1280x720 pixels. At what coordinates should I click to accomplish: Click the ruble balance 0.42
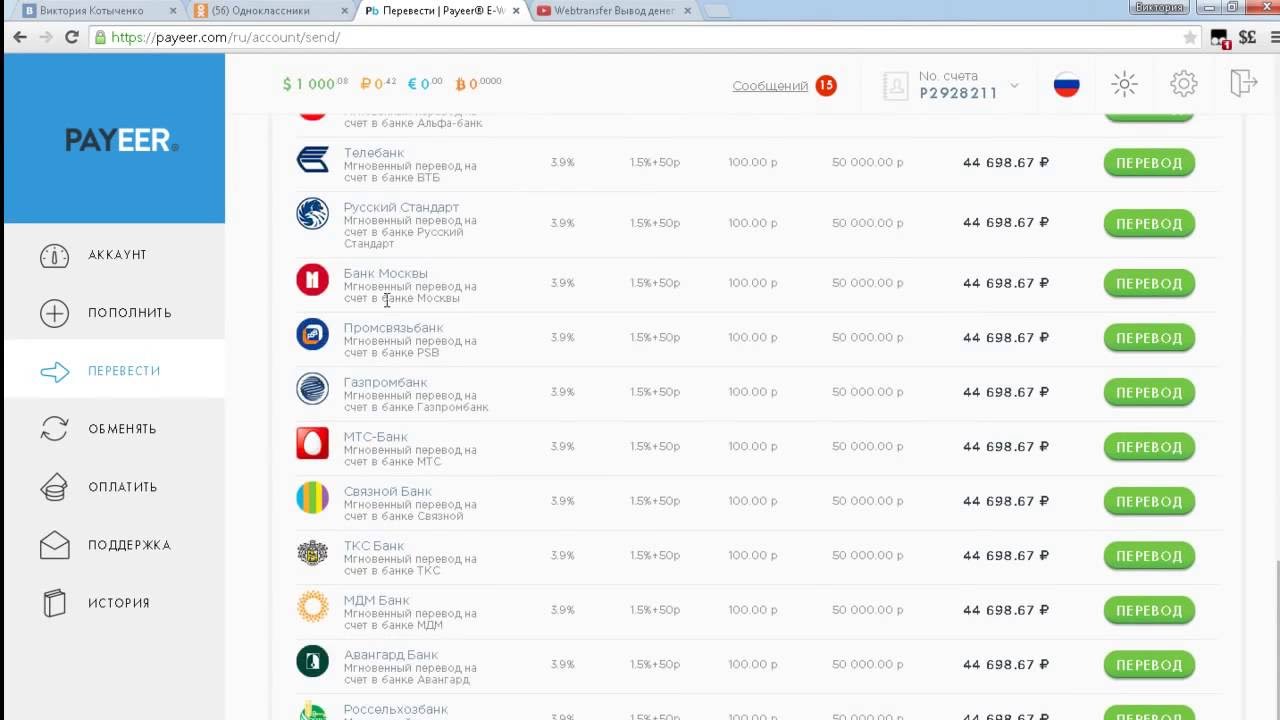[378, 84]
